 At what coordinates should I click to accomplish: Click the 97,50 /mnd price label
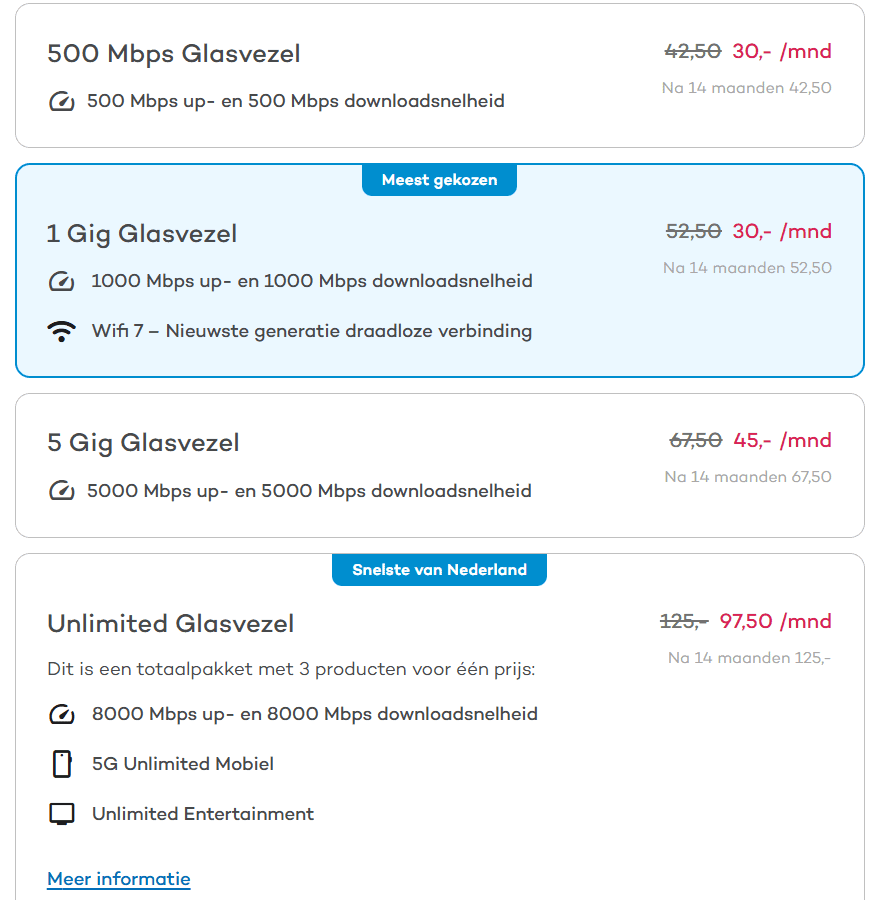[775, 621]
